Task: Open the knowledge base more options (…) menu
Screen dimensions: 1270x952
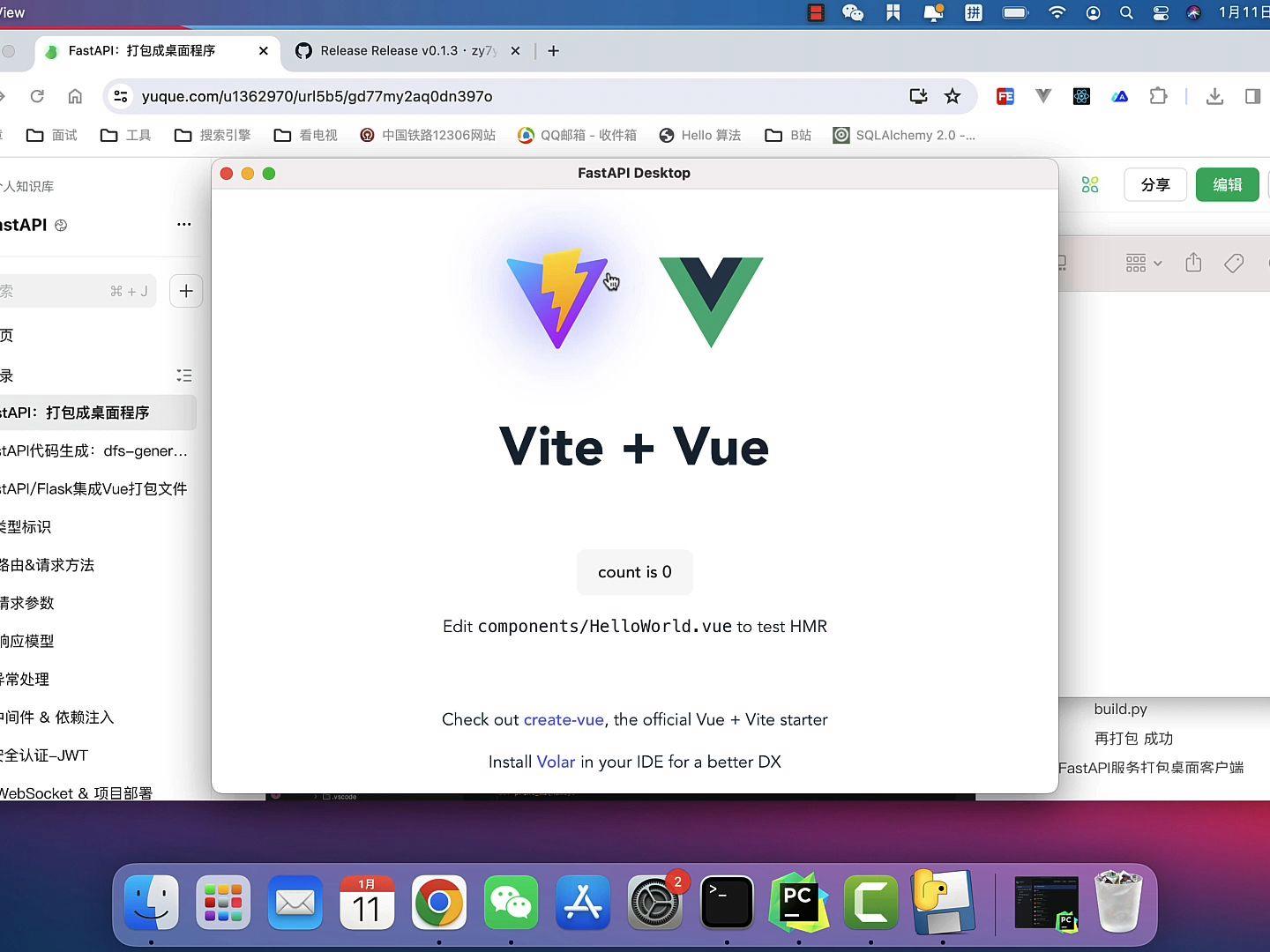Action: 183,224
